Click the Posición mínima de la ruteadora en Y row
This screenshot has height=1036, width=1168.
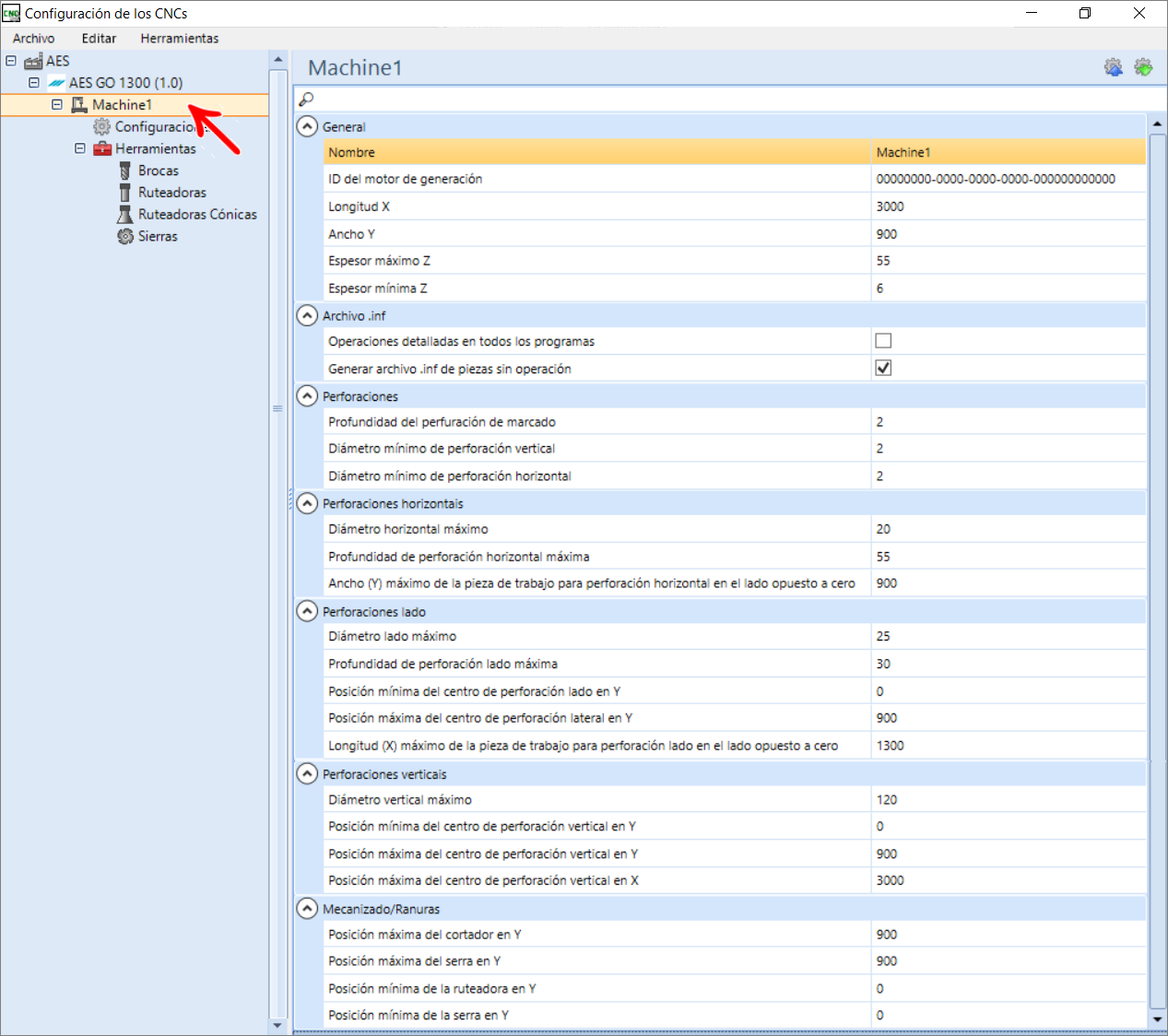click(735, 989)
